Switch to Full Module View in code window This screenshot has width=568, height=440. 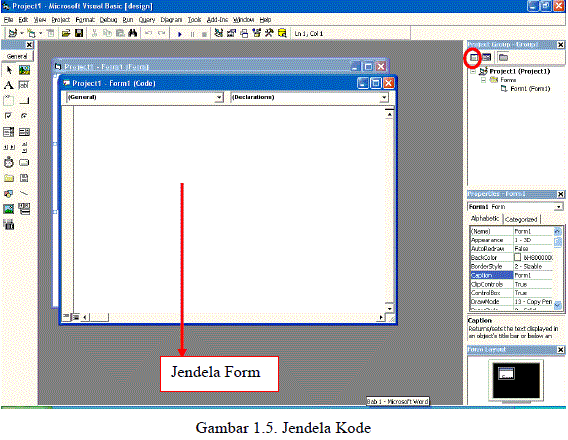pyautogui.click(x=75, y=317)
